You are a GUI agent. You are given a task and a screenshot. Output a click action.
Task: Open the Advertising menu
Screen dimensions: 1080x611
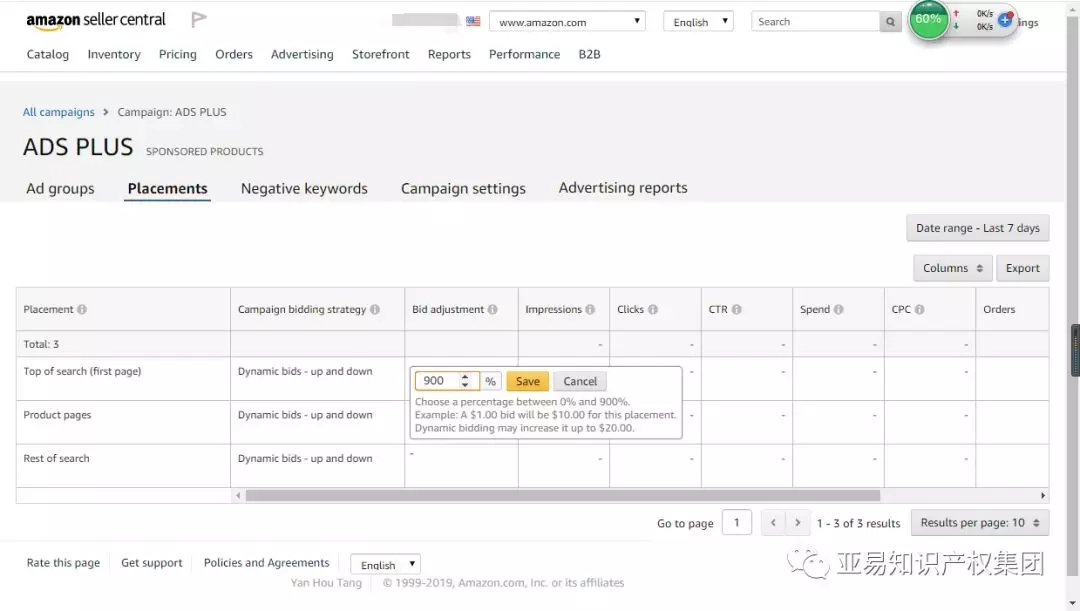(x=302, y=54)
